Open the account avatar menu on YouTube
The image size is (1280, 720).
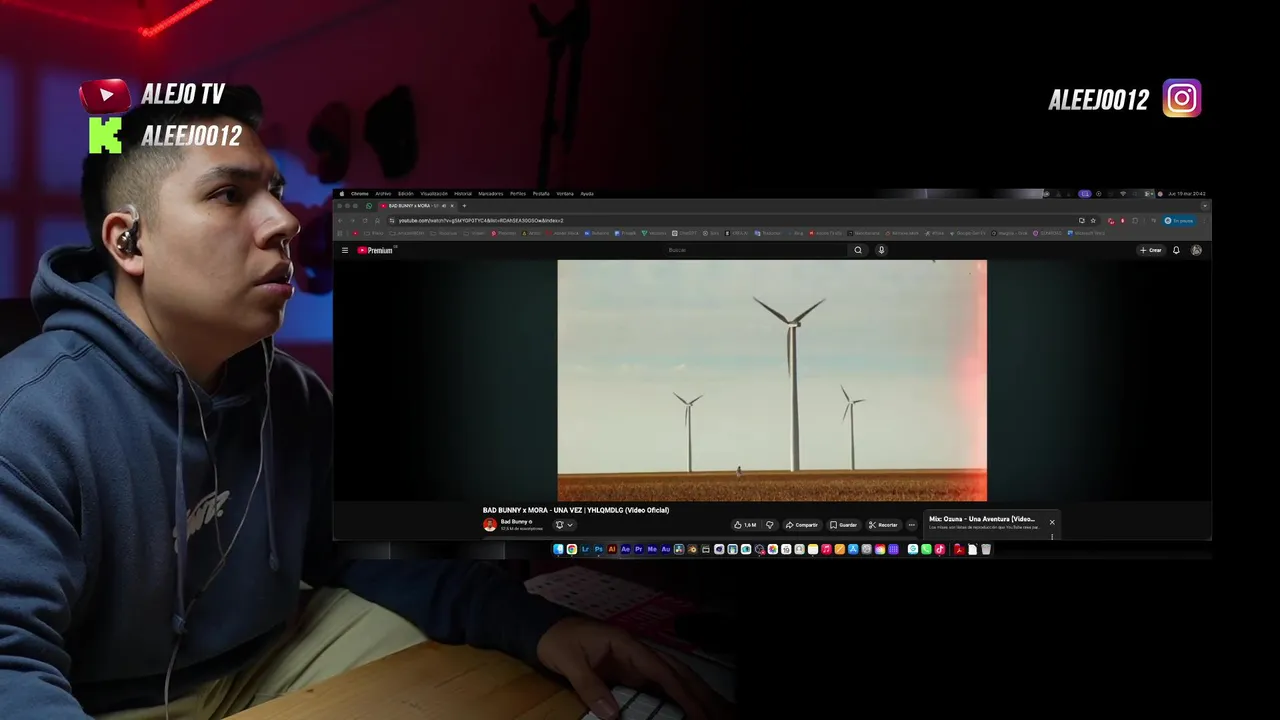click(x=1196, y=250)
